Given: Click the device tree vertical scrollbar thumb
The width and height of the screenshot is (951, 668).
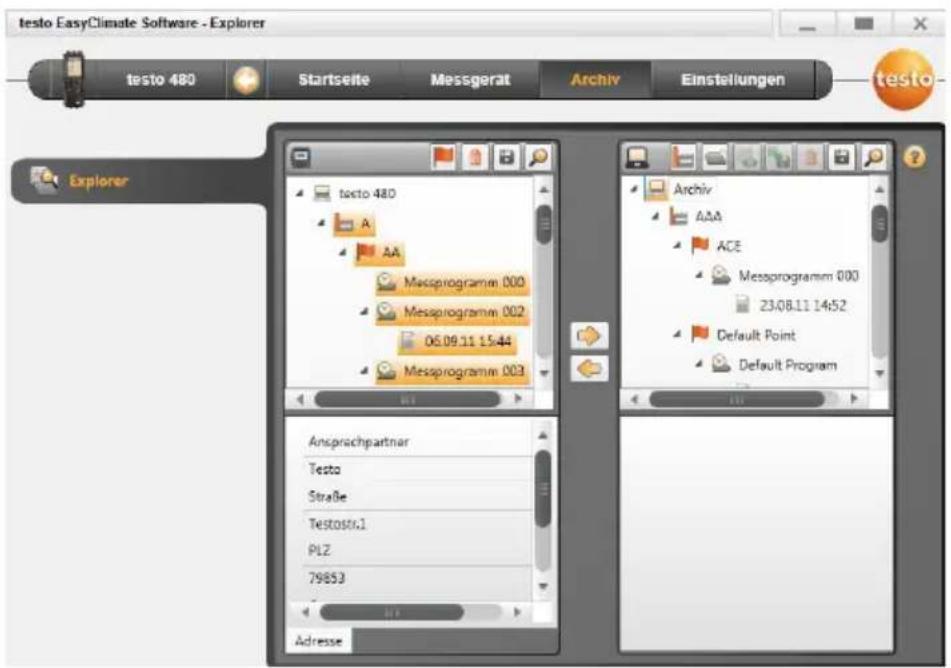Looking at the screenshot, I should click(544, 224).
